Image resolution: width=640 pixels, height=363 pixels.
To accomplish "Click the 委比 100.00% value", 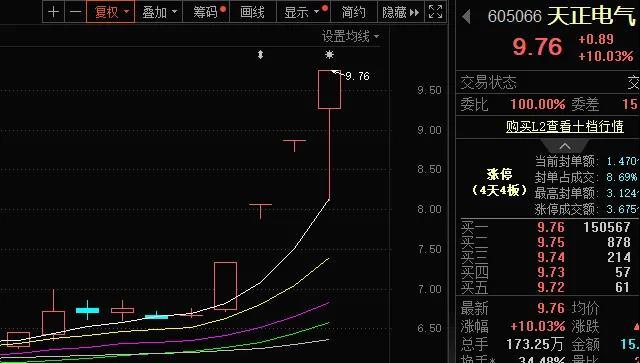I will coord(538,104).
